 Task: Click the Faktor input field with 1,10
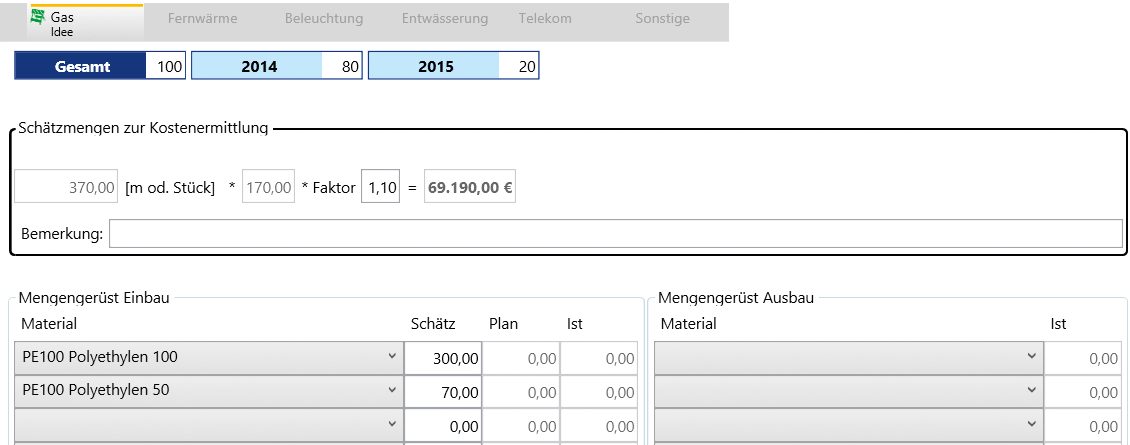click(380, 187)
